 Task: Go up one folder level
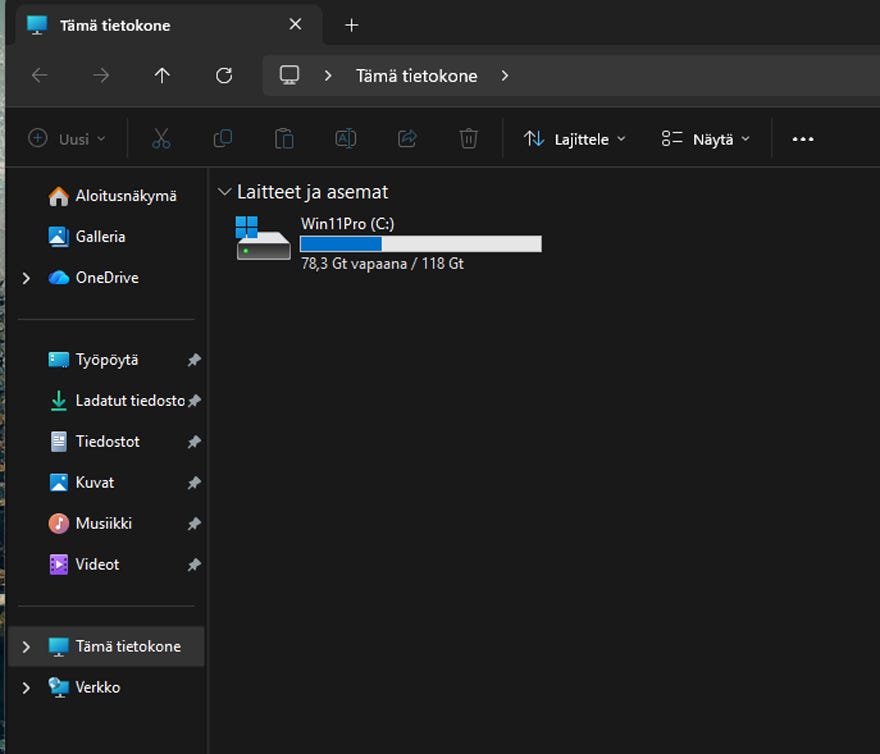162,76
